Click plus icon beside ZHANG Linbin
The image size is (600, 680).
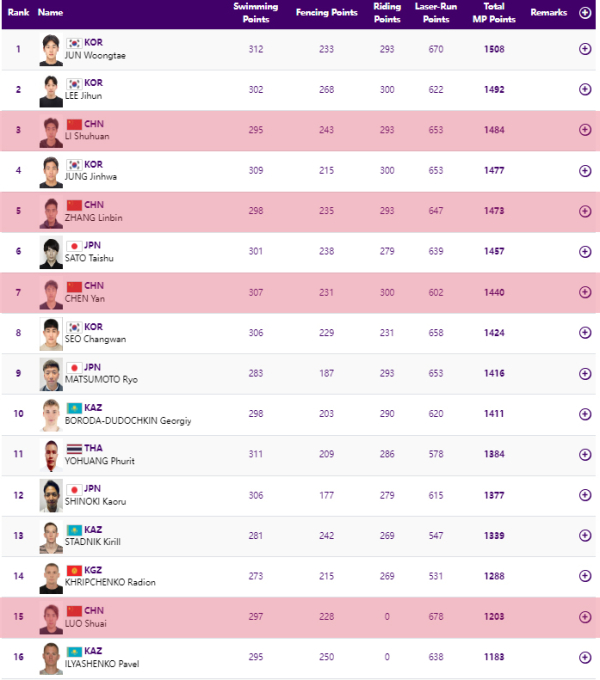585,211
